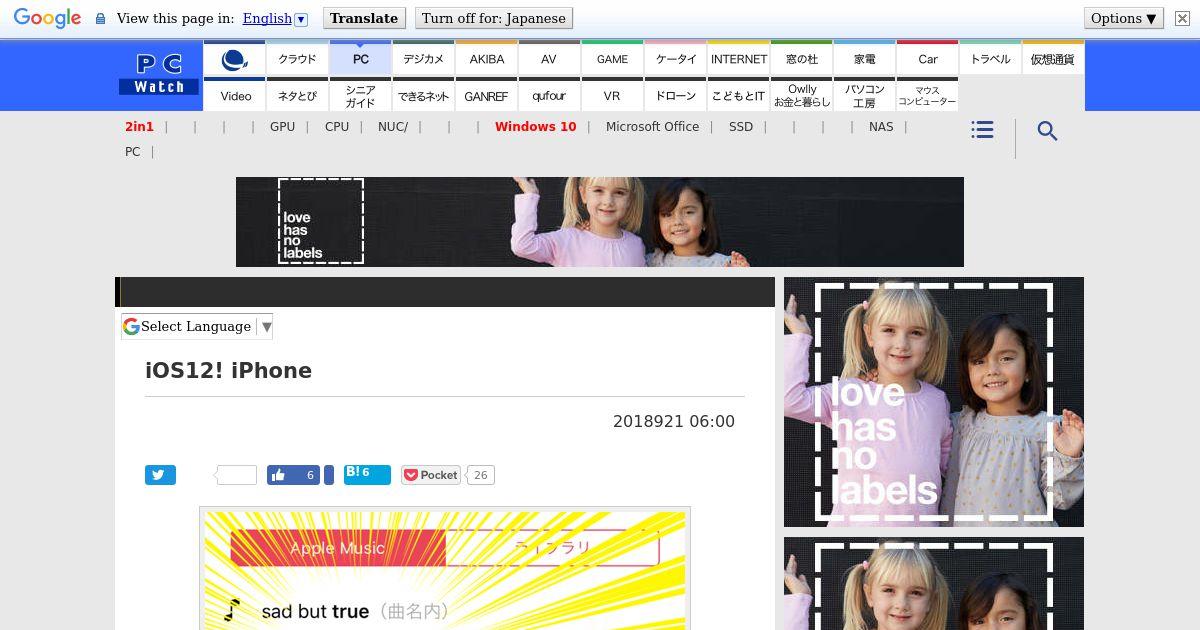This screenshot has height=630, width=1200.
Task: Open the クラウド tab
Action: (297, 59)
